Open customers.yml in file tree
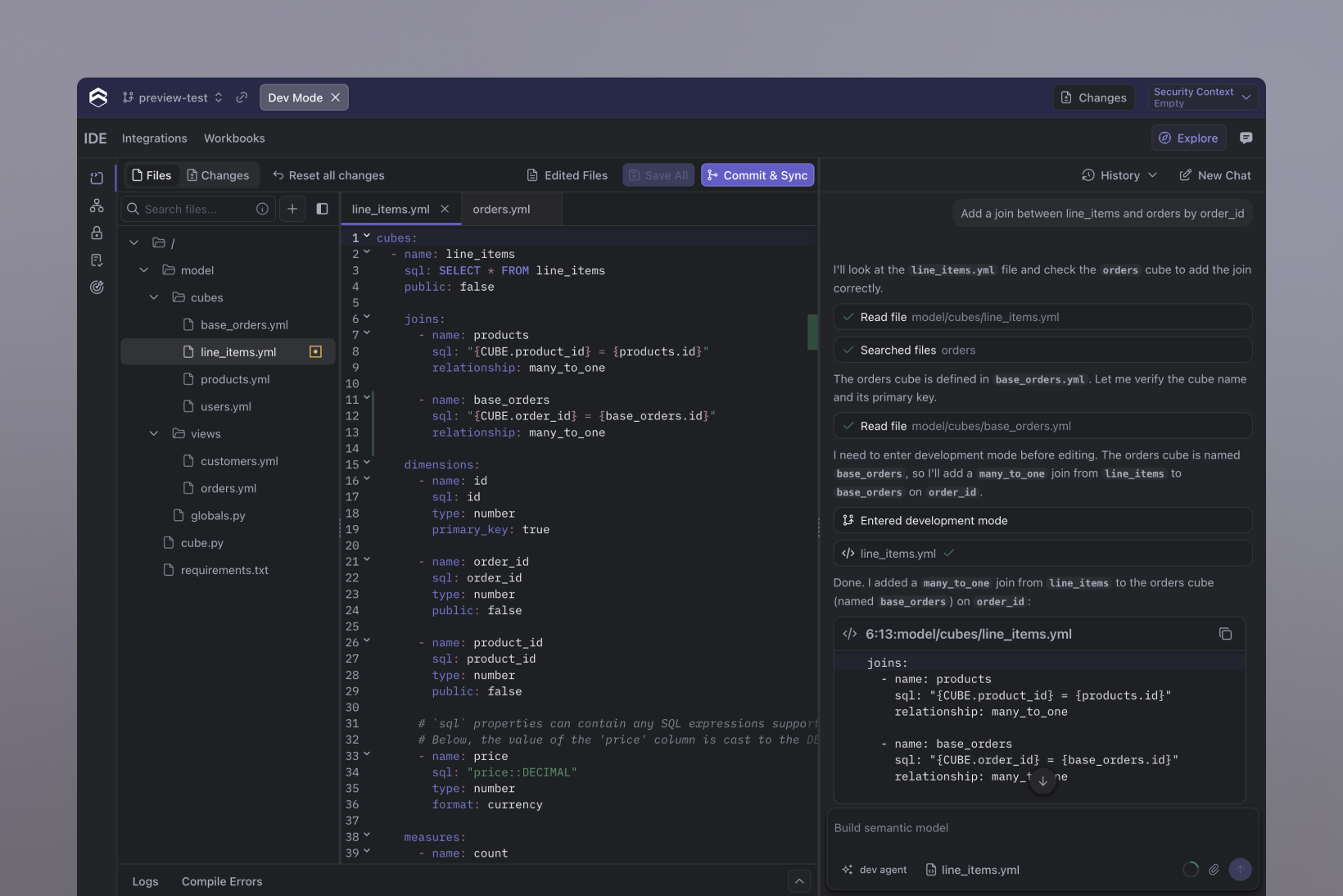The image size is (1343, 896). point(228,461)
